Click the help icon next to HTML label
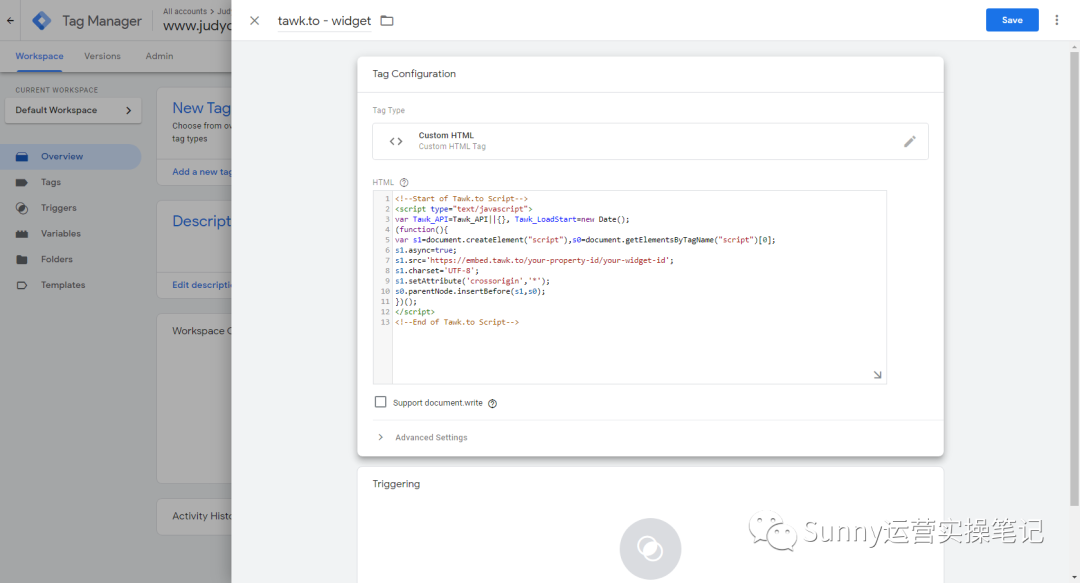 (x=404, y=183)
